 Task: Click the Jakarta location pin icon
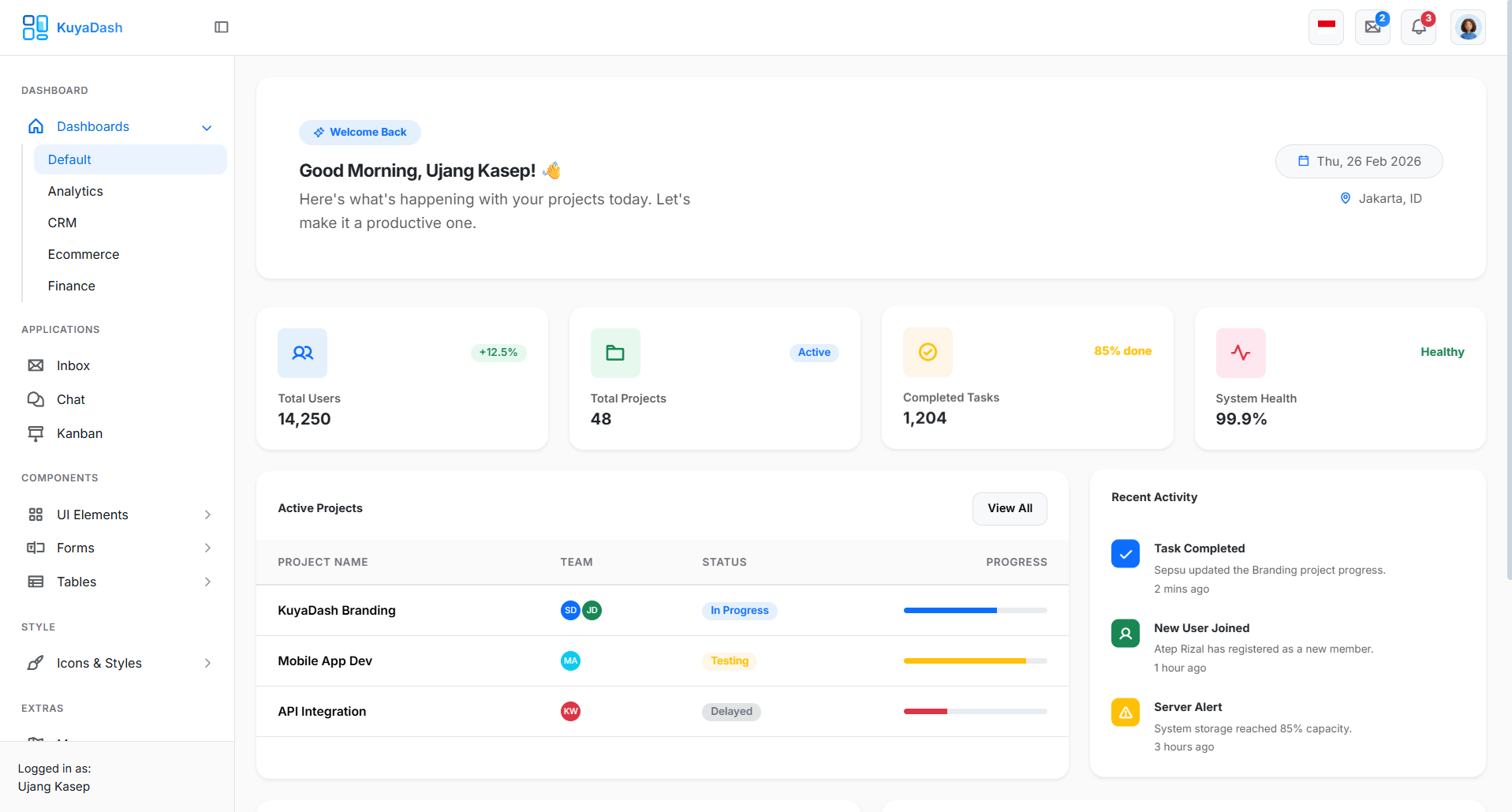(1346, 198)
